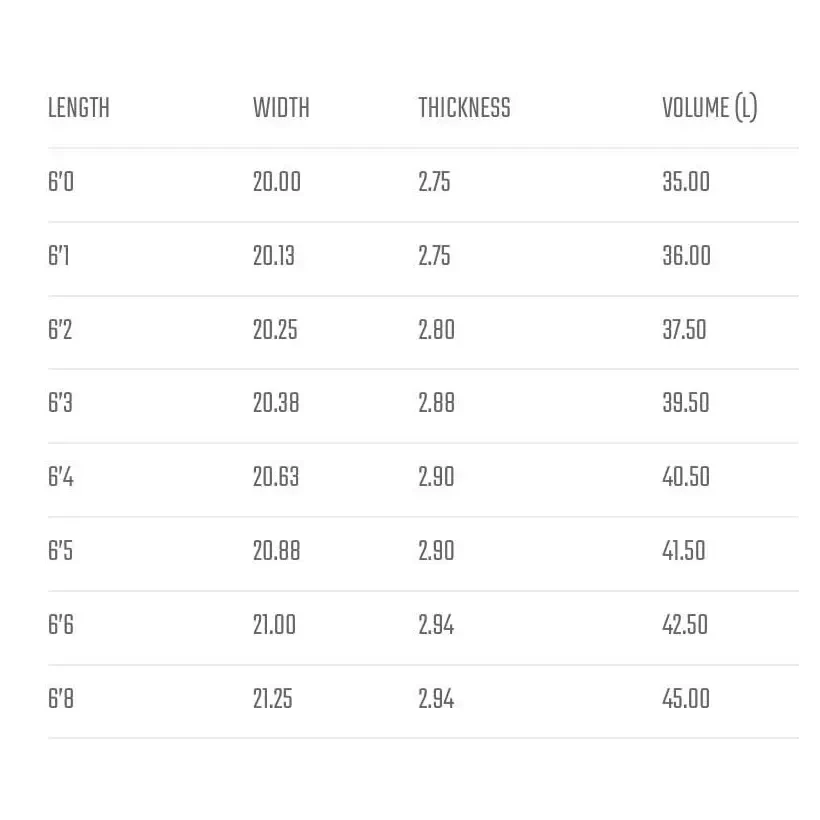Click the 45.00 volume value
The width and height of the screenshot is (820, 820).
(x=686, y=699)
